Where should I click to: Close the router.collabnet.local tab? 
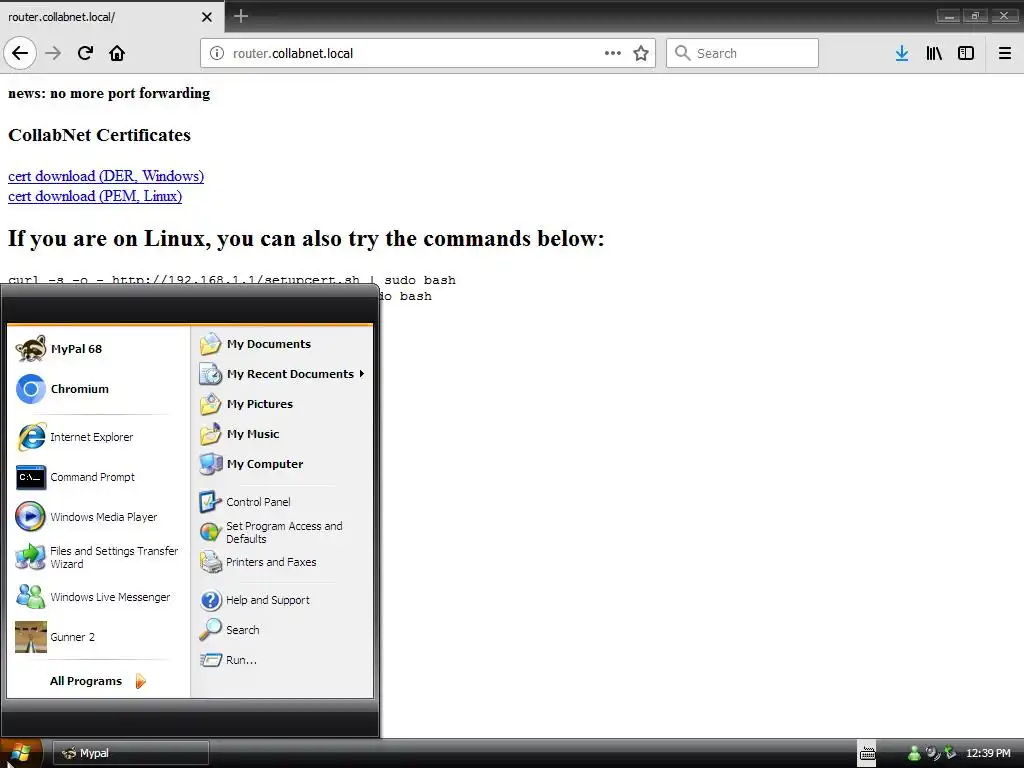pyautogui.click(x=206, y=17)
